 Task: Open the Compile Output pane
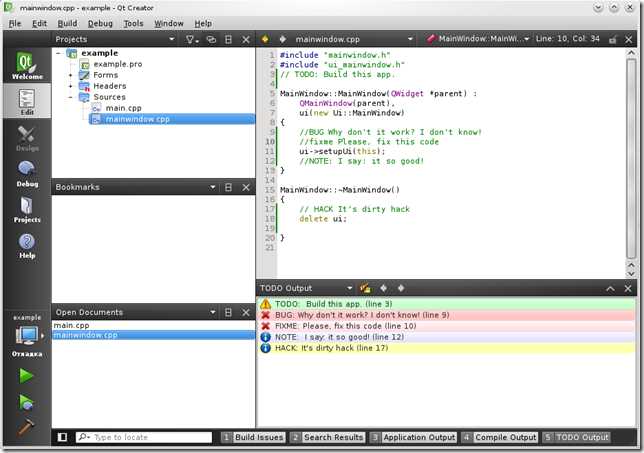[x=499, y=437]
